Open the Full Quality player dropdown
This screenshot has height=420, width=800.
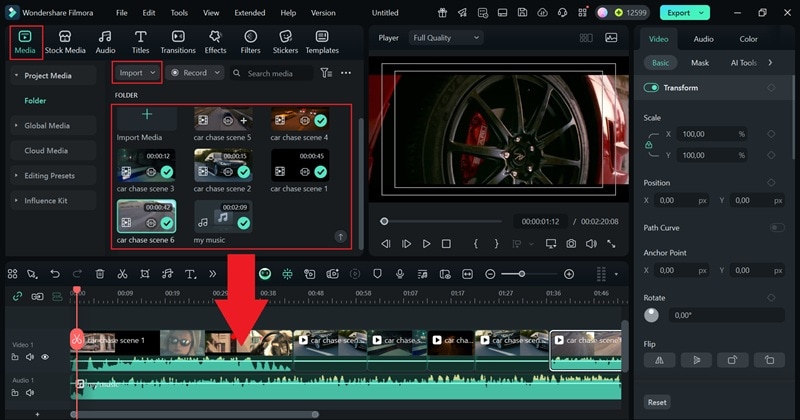(447, 37)
